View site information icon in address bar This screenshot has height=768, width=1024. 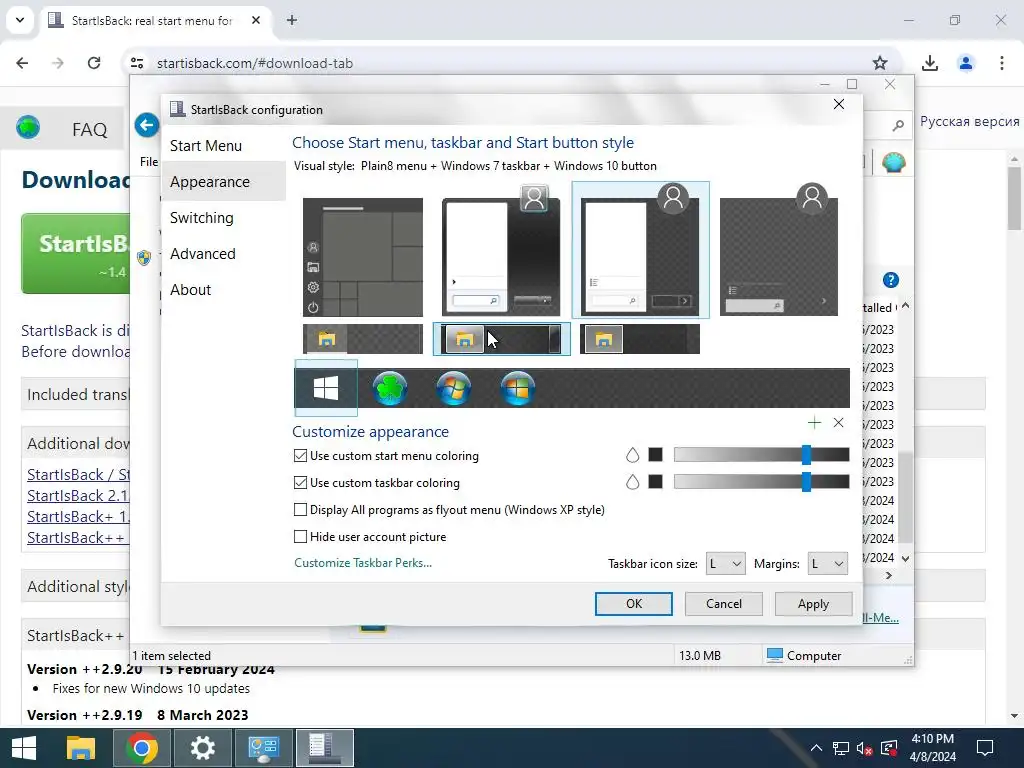click(x=137, y=63)
